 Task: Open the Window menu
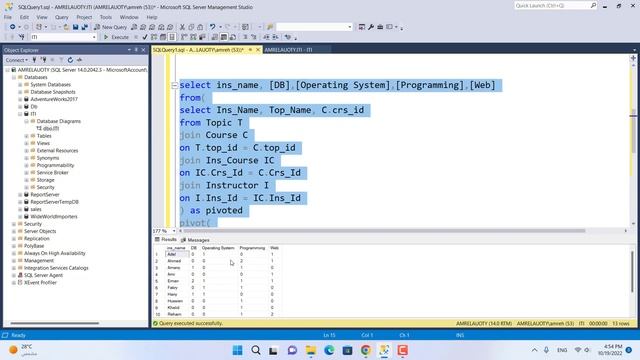129,17
